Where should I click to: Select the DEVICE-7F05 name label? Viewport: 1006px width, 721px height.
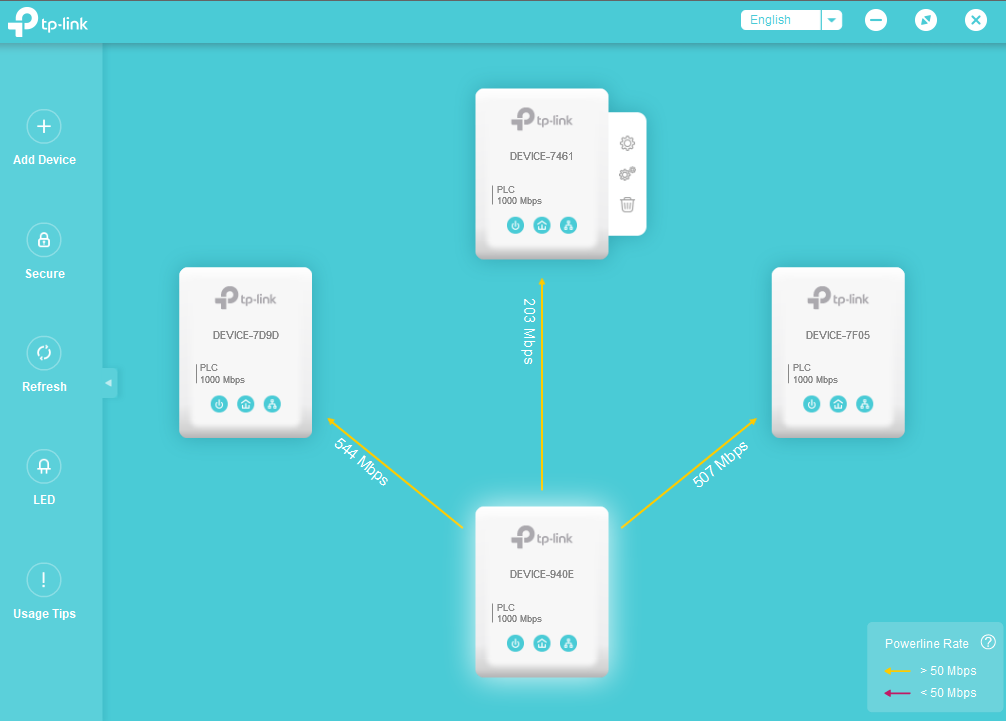838,335
